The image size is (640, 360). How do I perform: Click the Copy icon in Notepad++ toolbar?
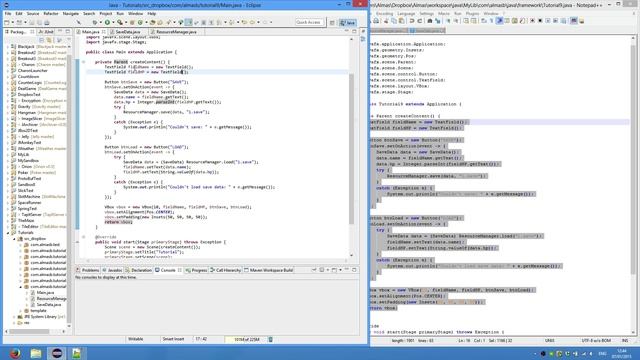pyautogui.click(x=393, y=21)
